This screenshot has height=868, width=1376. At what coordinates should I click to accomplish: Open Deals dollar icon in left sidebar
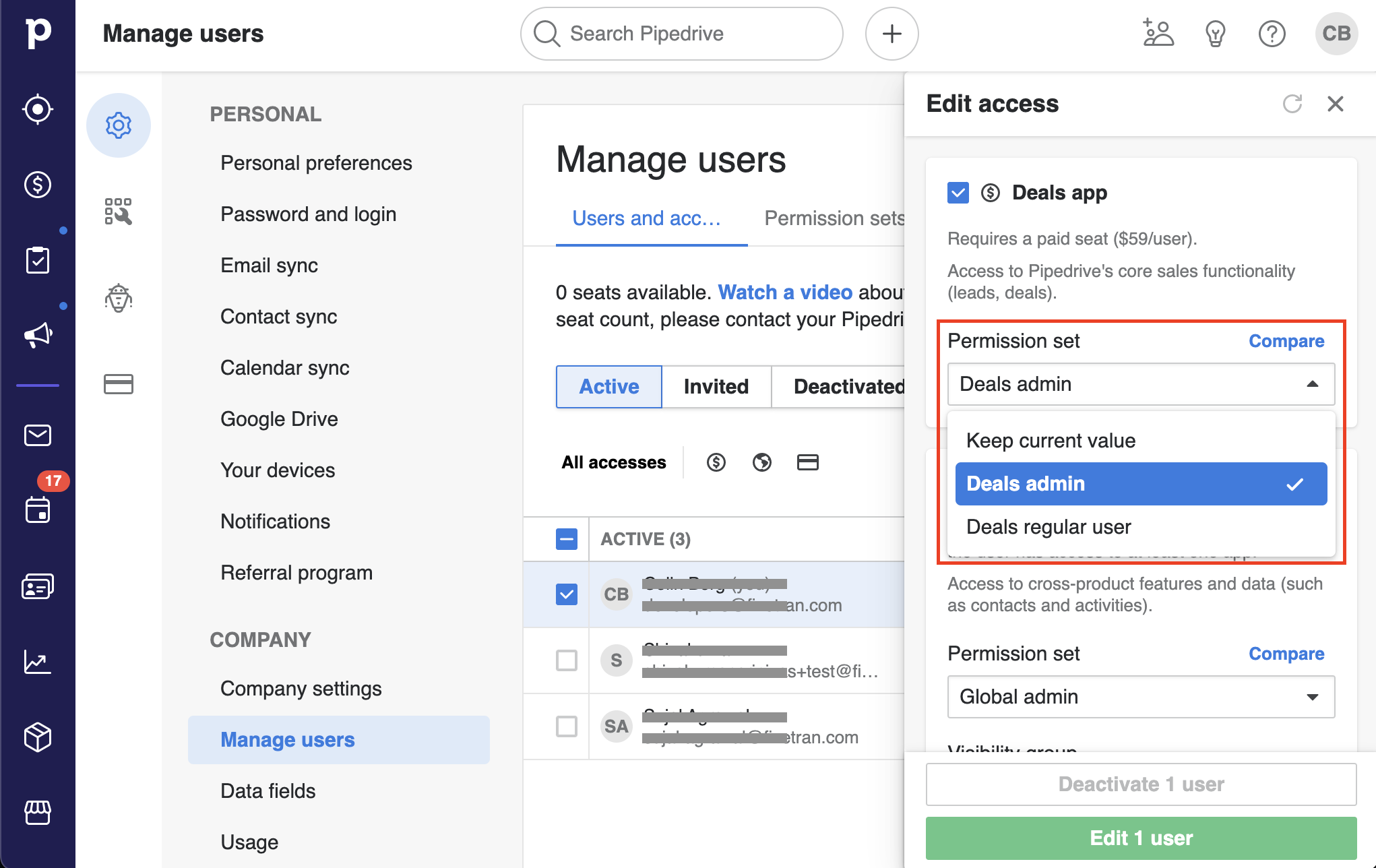(38, 185)
